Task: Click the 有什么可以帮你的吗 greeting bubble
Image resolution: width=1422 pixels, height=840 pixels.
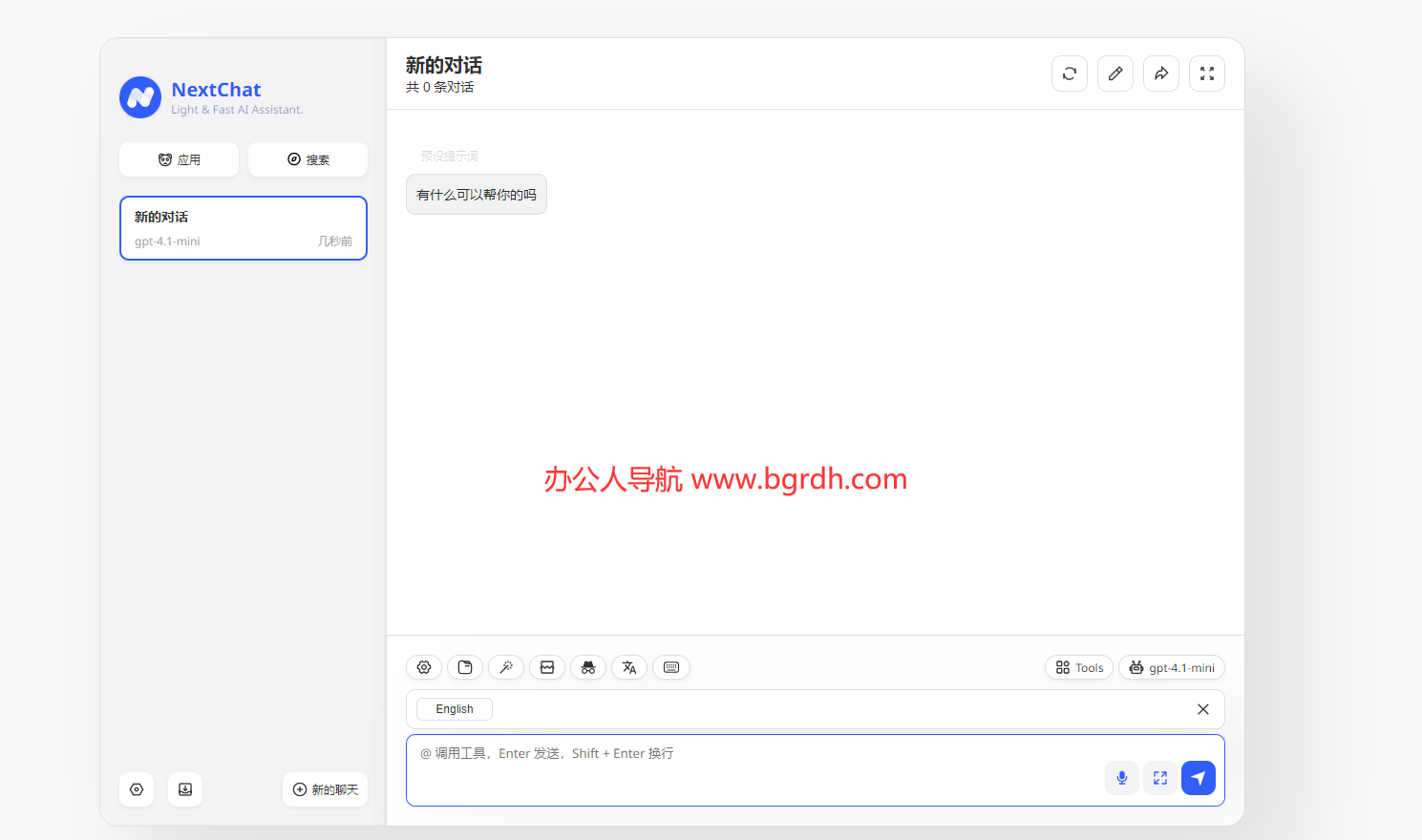Action: 477,195
